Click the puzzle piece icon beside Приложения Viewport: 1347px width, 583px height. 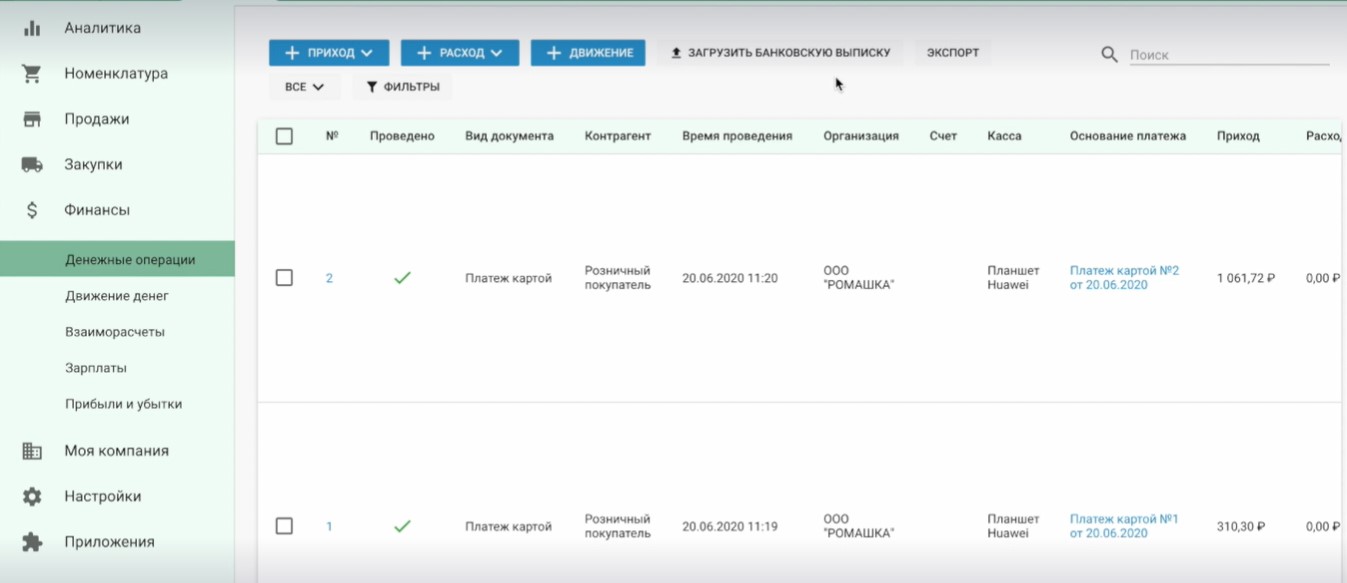(x=32, y=542)
